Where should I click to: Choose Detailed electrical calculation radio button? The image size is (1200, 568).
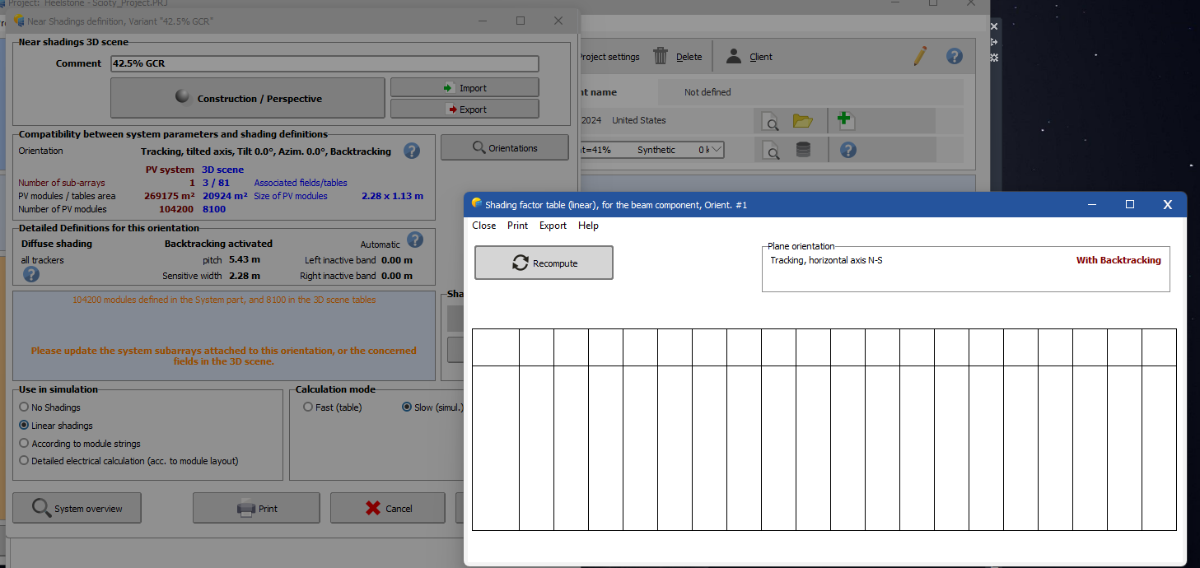pyautogui.click(x=24, y=461)
